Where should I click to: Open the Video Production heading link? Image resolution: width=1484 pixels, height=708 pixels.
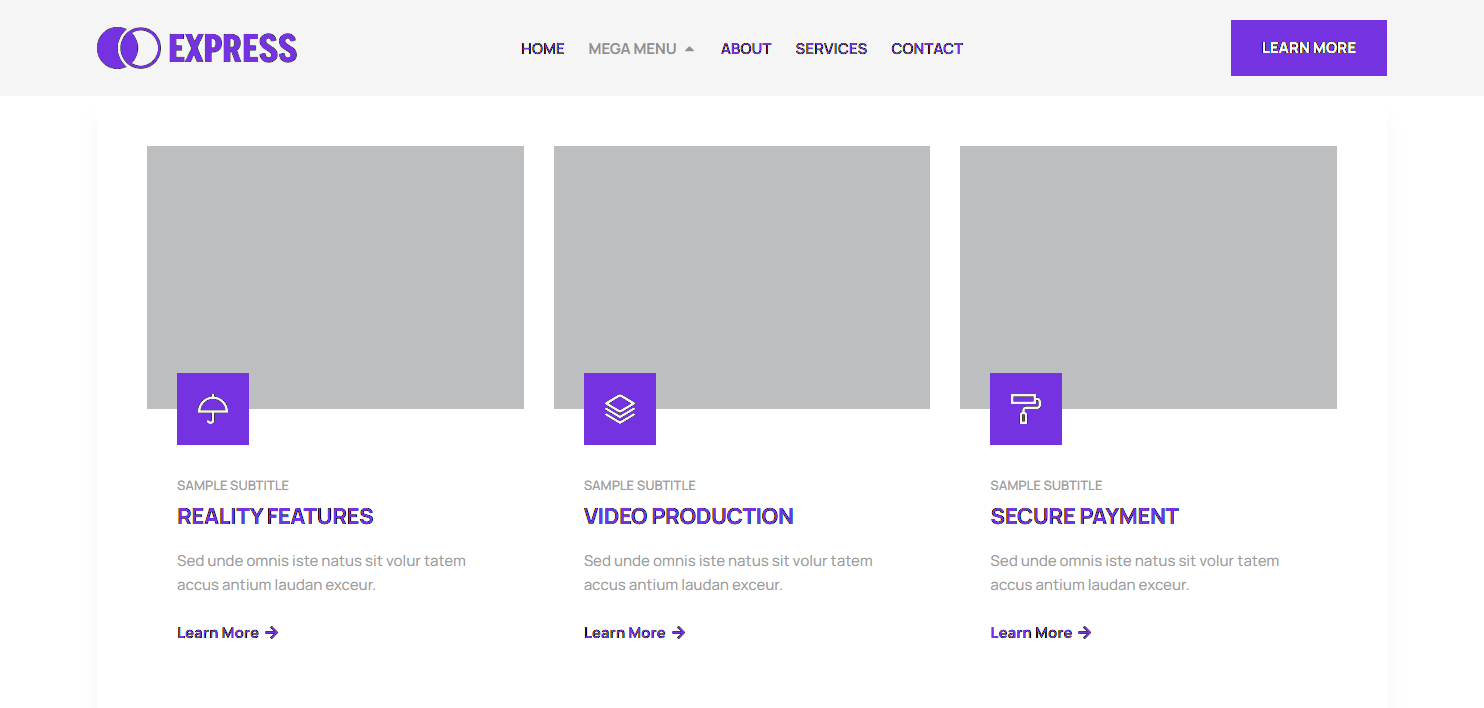[x=688, y=517]
